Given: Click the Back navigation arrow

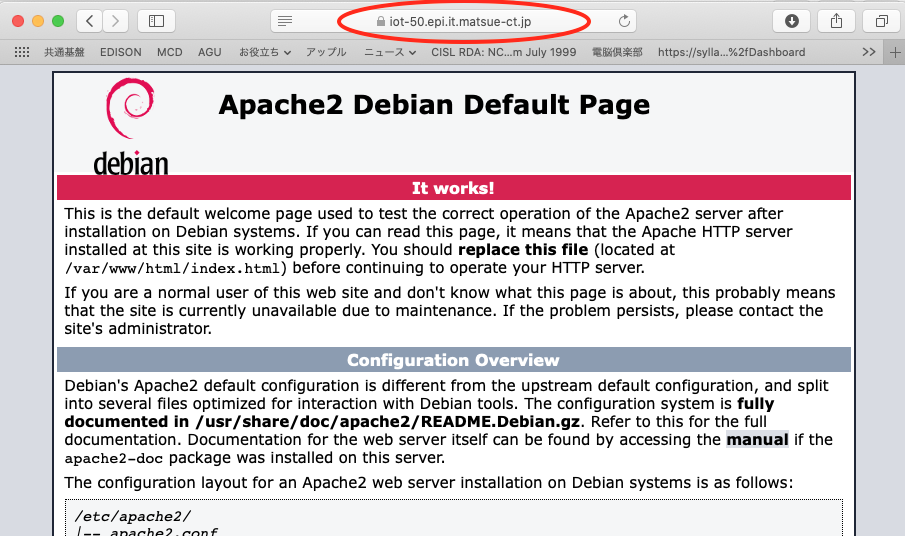Looking at the screenshot, I should pyautogui.click(x=89, y=21).
